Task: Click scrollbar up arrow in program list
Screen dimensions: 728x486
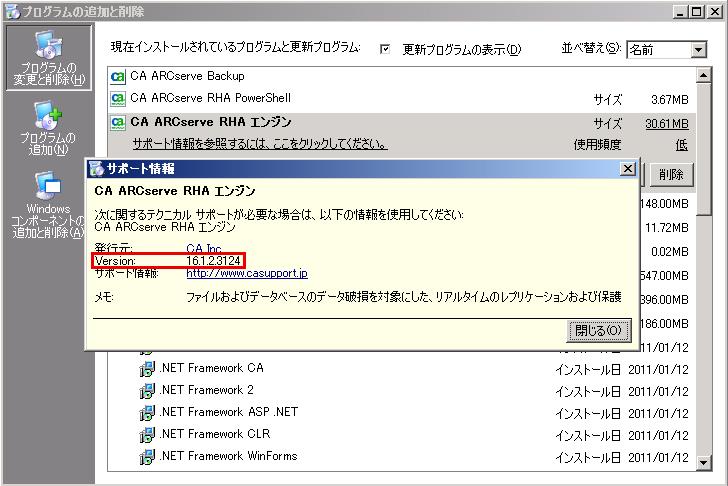Action: 704,75
